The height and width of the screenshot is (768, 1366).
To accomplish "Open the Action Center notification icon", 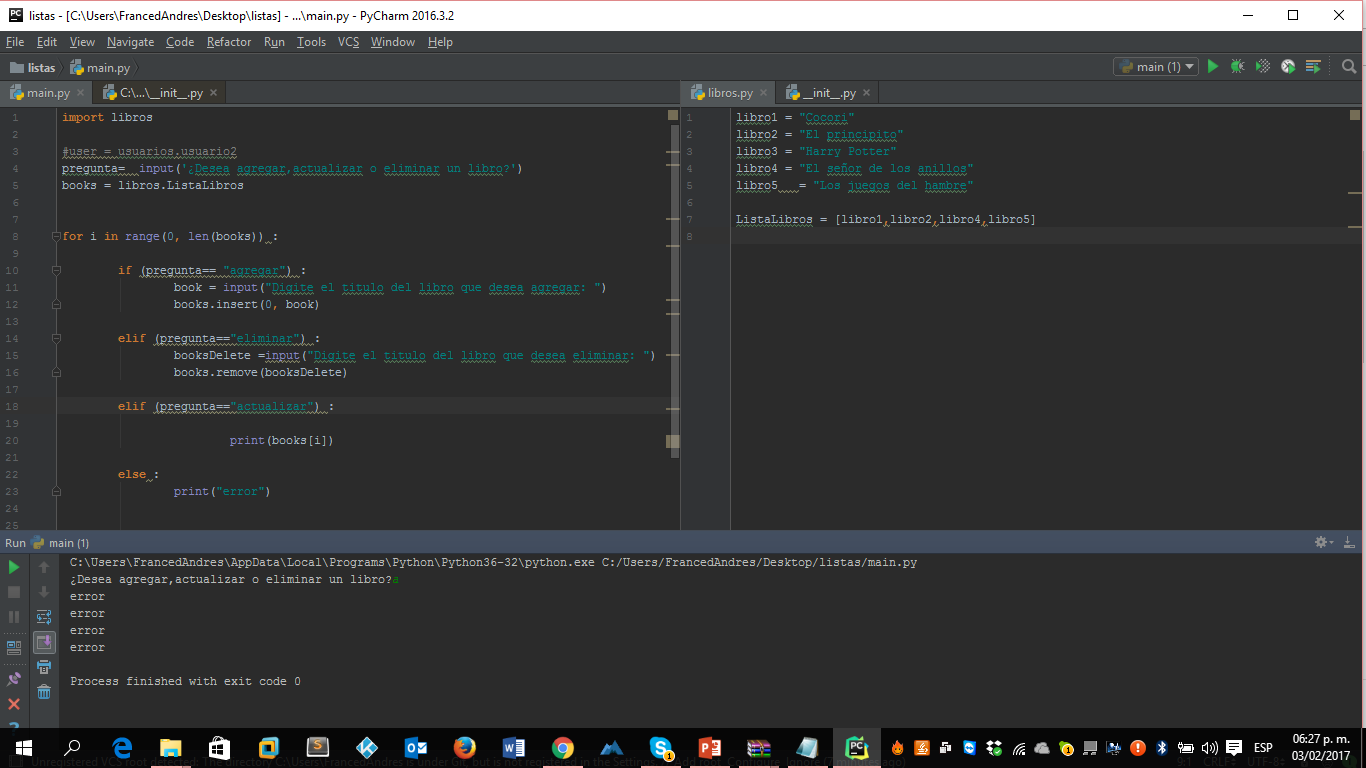I will tap(1234, 748).
